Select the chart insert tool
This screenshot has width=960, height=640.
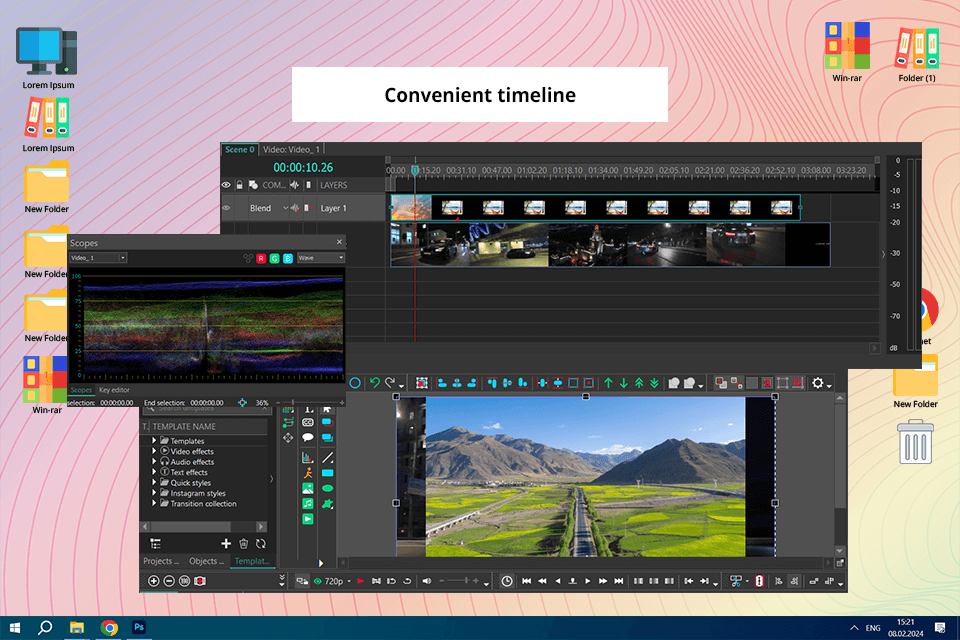pyautogui.click(x=307, y=457)
